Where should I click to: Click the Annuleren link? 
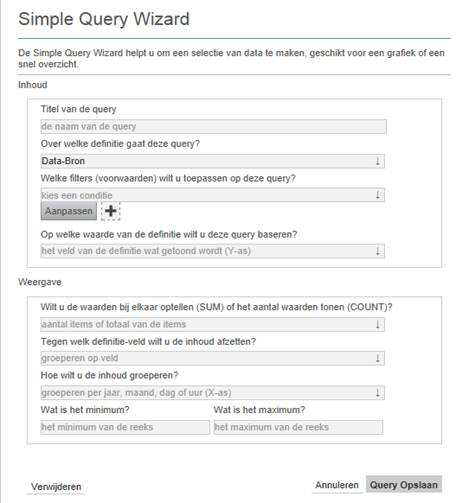click(337, 485)
